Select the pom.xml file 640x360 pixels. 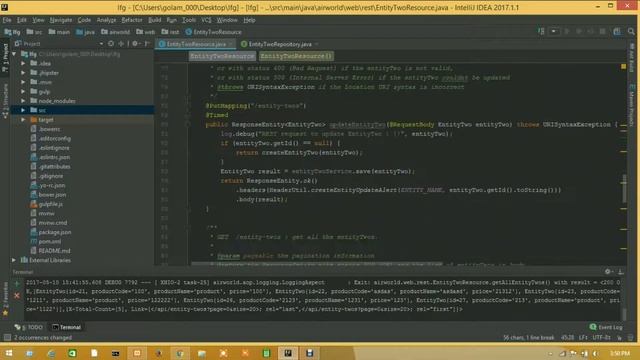click(50, 241)
